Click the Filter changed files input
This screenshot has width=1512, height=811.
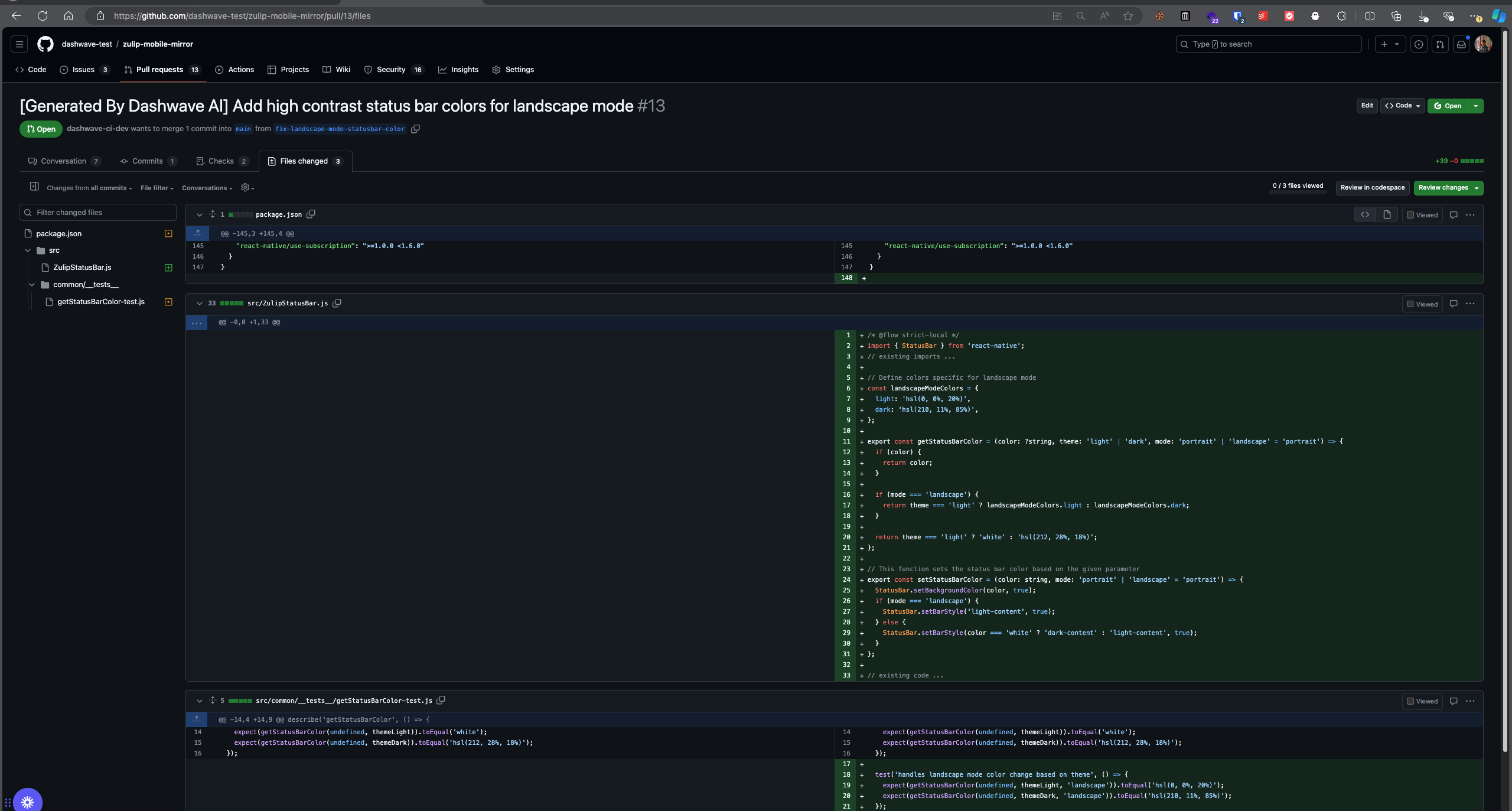tap(98, 213)
